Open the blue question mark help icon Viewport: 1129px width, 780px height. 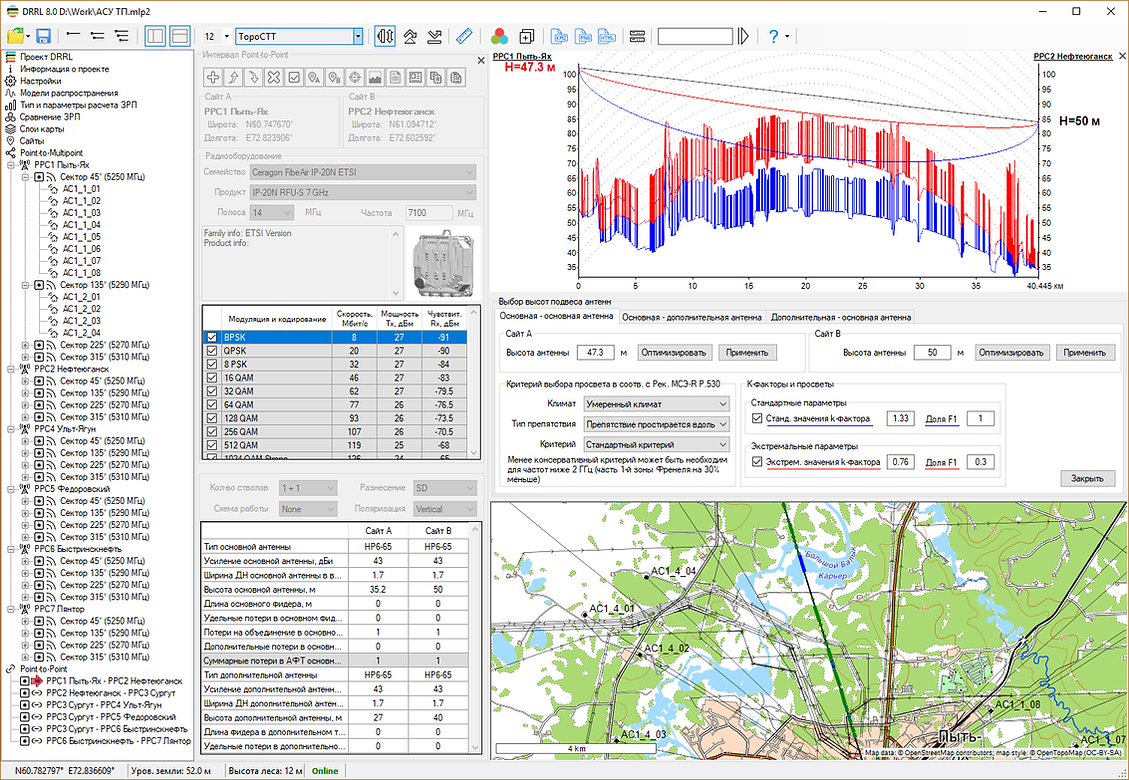coord(773,36)
